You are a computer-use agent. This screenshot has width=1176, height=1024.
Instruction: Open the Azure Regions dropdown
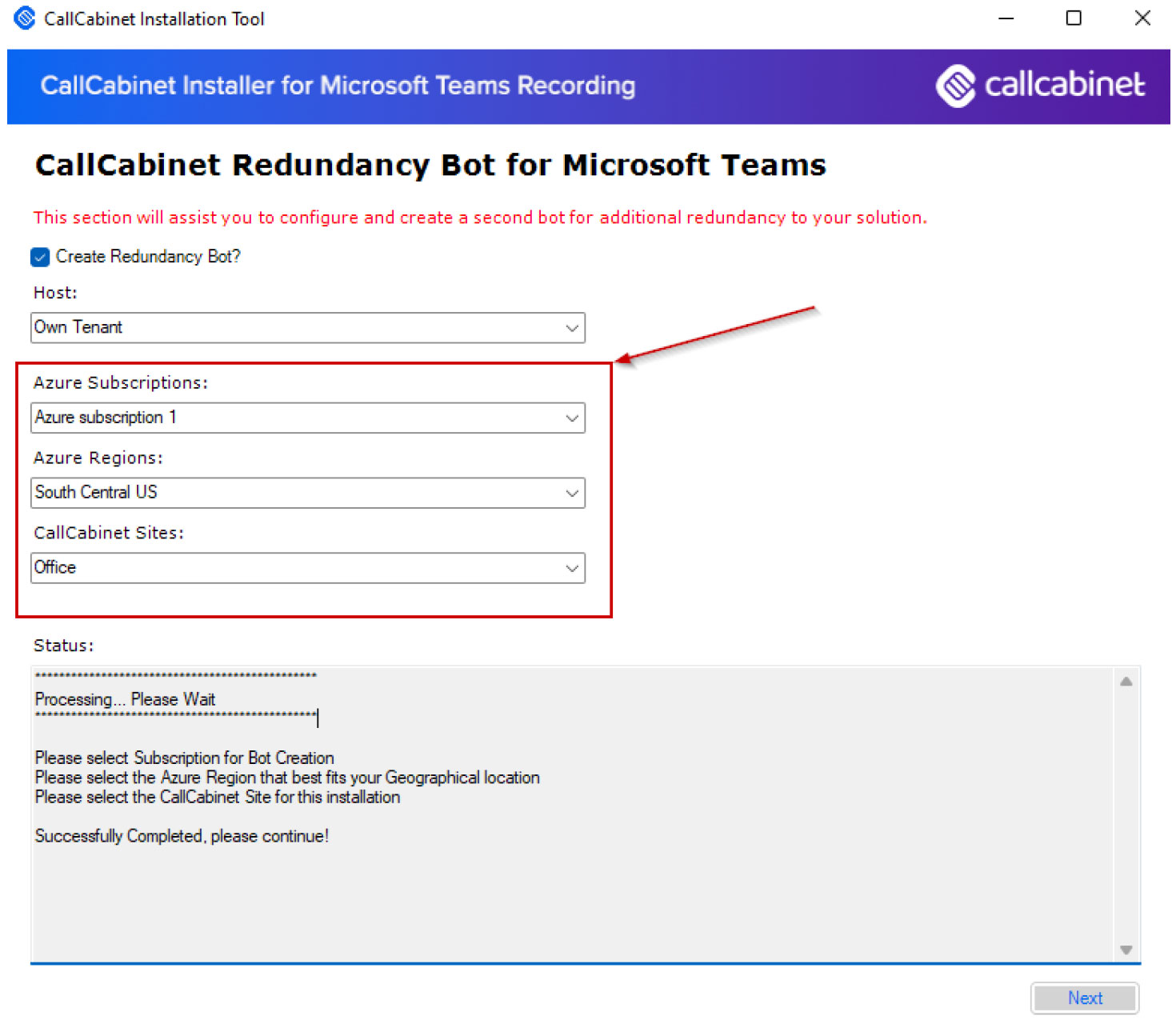[x=308, y=493]
